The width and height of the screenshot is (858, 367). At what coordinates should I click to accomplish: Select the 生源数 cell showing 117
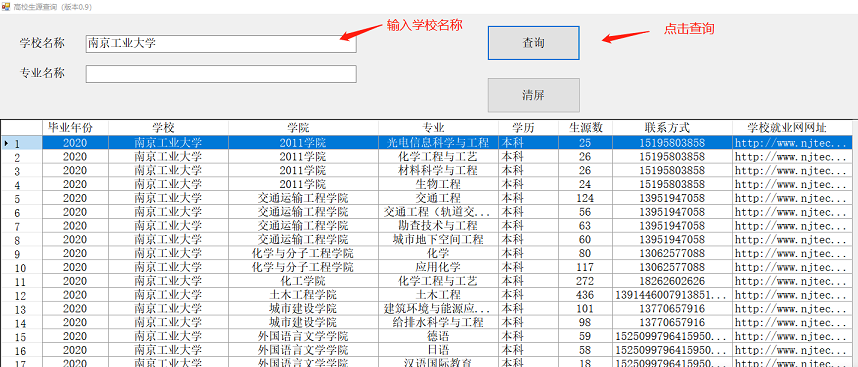point(585,267)
